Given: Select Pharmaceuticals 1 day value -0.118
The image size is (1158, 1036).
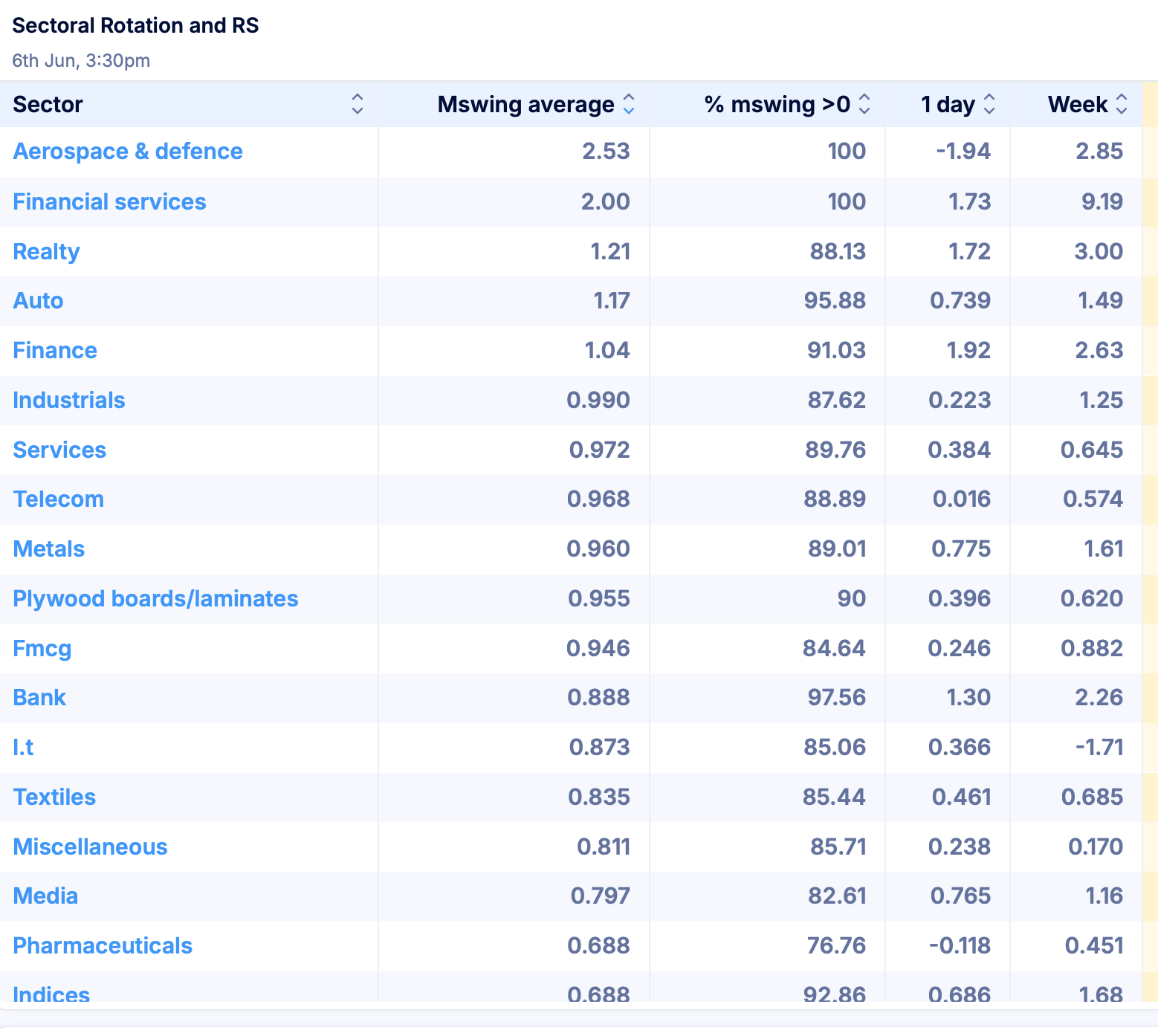Looking at the screenshot, I should pos(960,946).
